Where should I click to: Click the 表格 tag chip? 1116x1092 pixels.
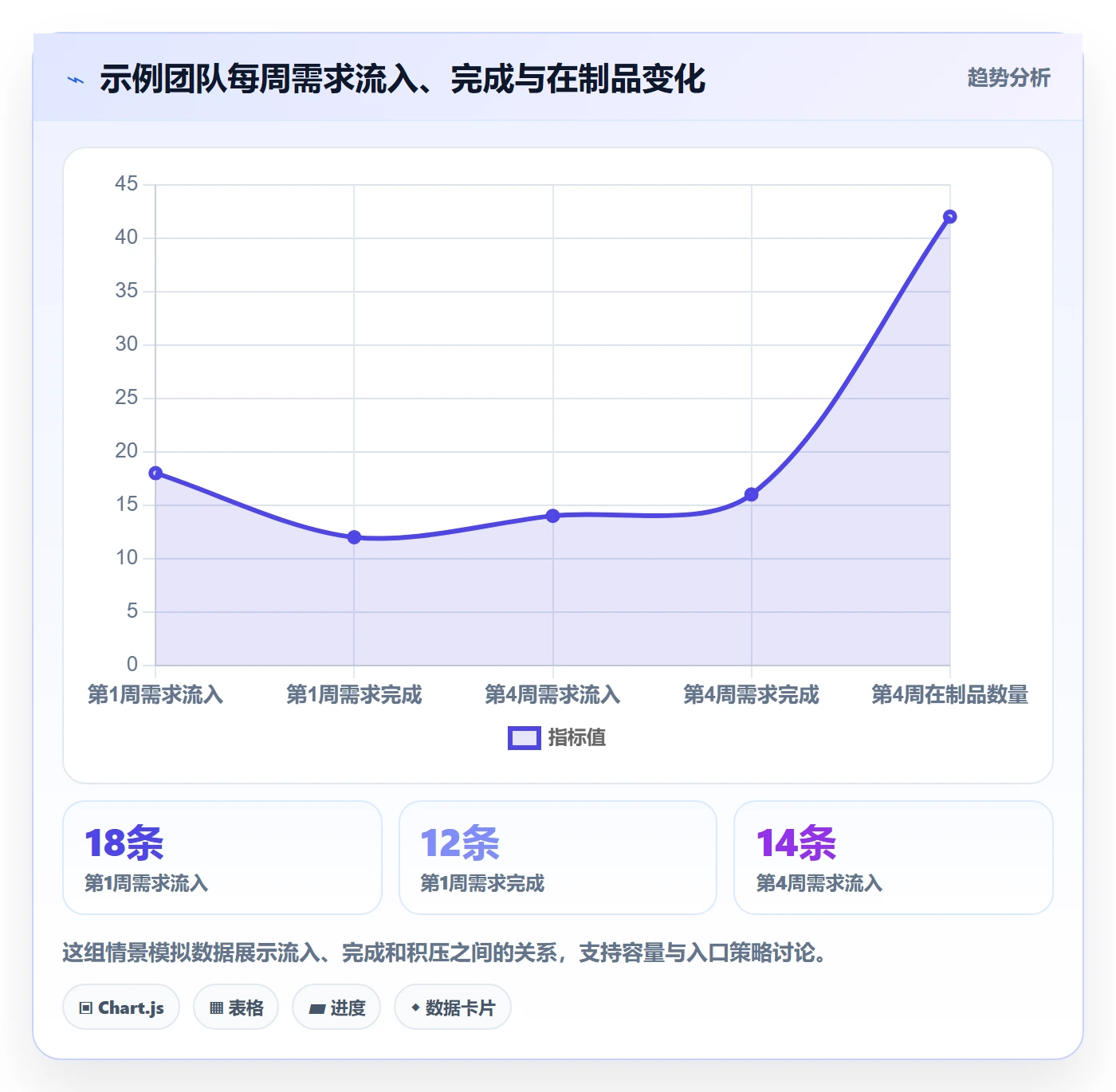236,1008
